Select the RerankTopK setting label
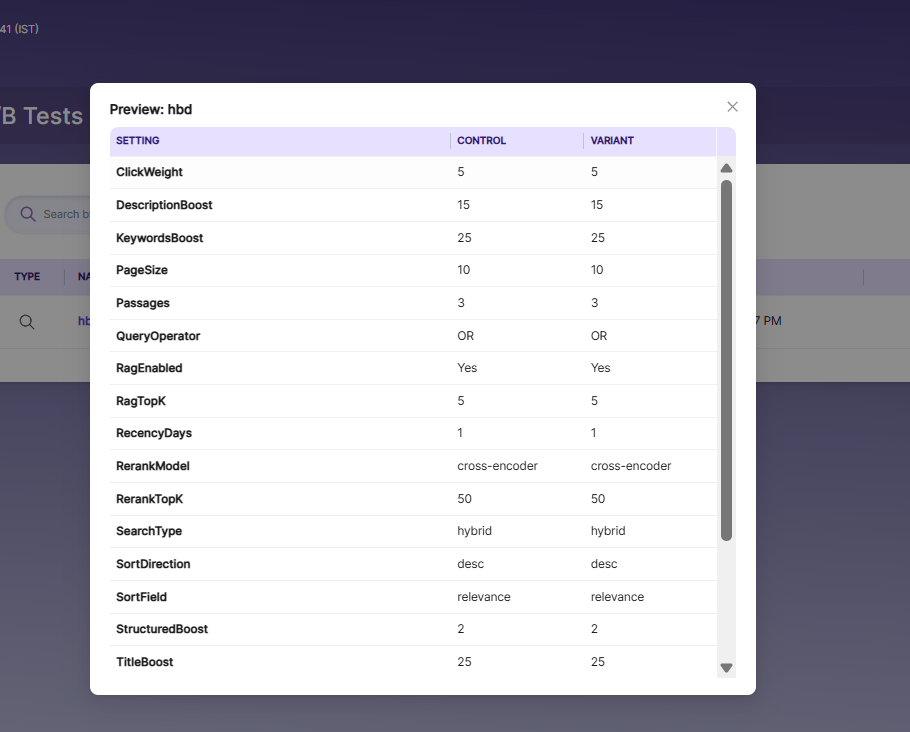Image resolution: width=910 pixels, height=732 pixels. pos(149,499)
